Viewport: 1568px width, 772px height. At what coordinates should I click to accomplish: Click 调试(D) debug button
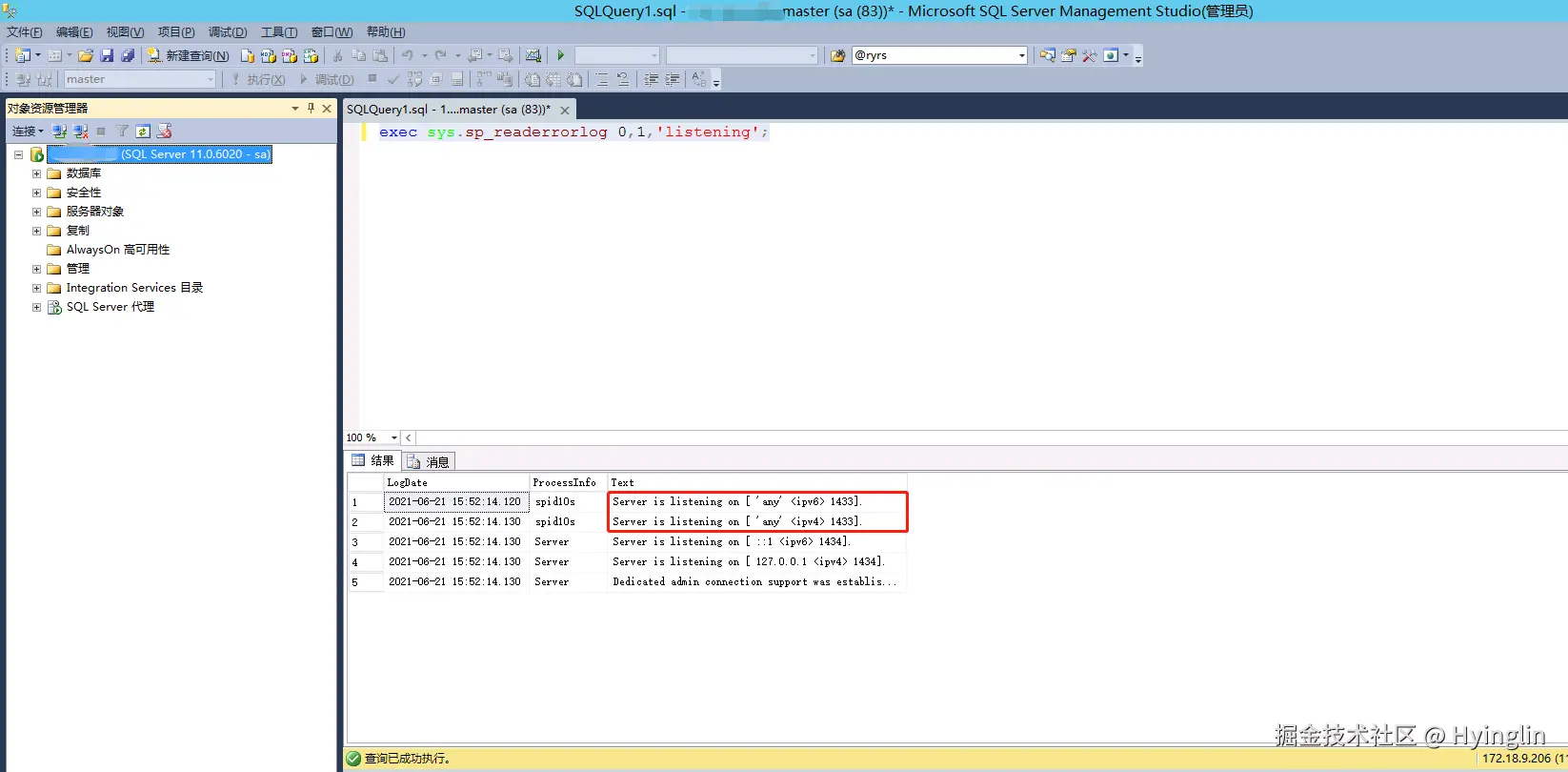coord(327,79)
